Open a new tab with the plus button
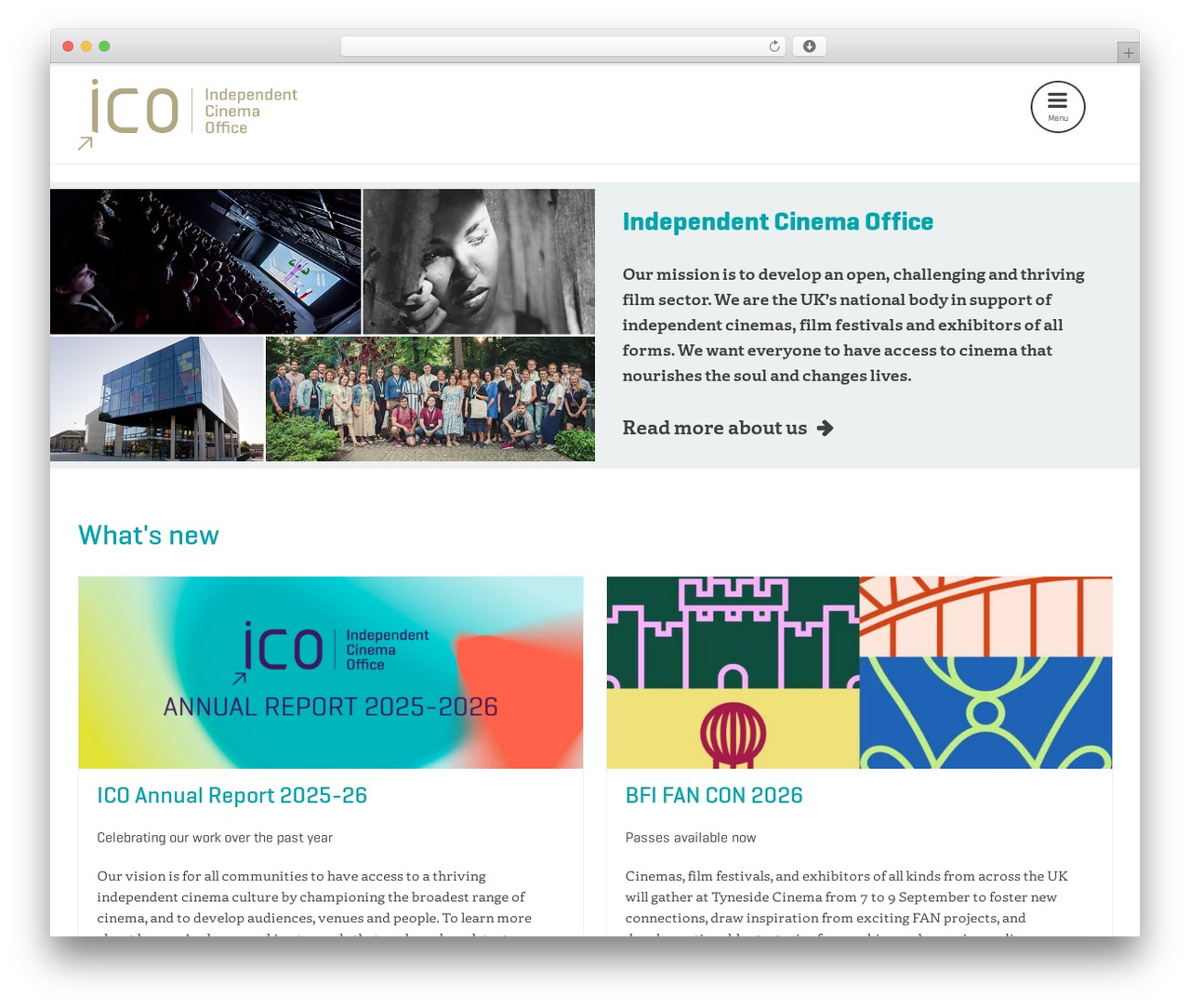This screenshot has height=1008, width=1190. [x=1128, y=53]
